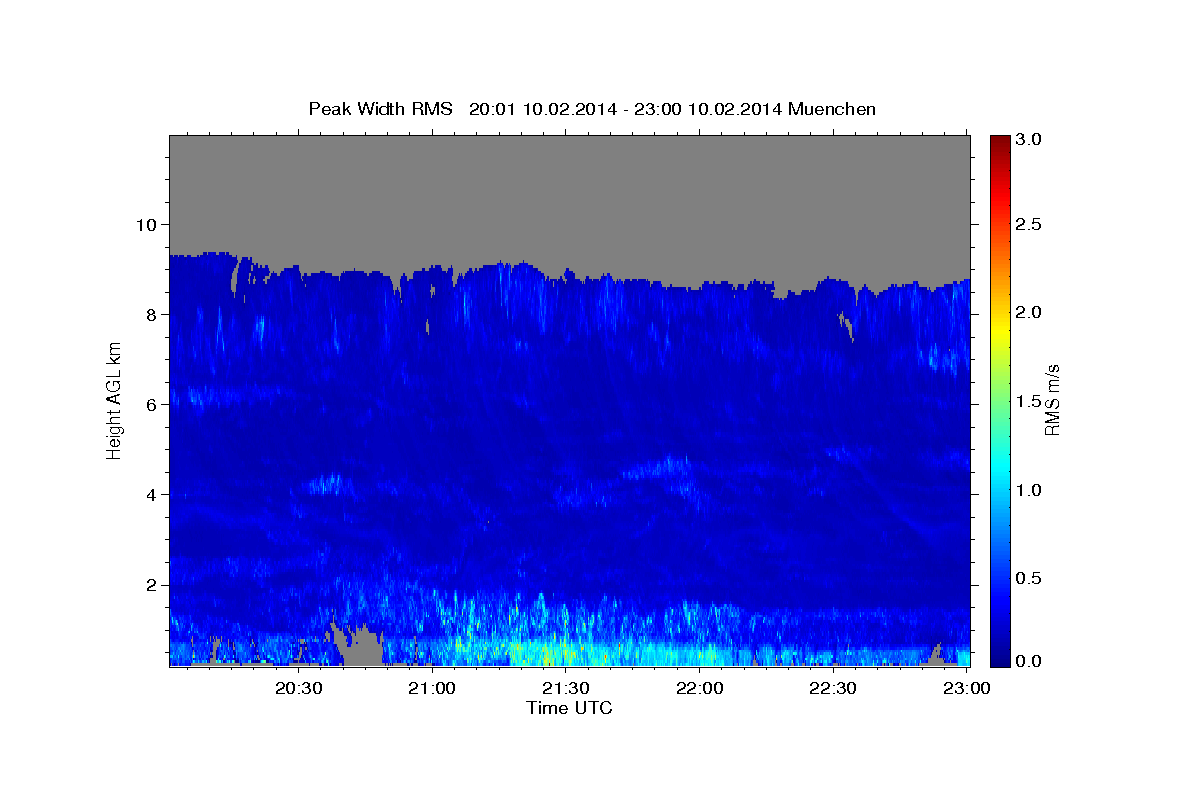This screenshot has height=800, width=1200.
Task: Click the colorbar value 1.5
Action: coord(1029,402)
